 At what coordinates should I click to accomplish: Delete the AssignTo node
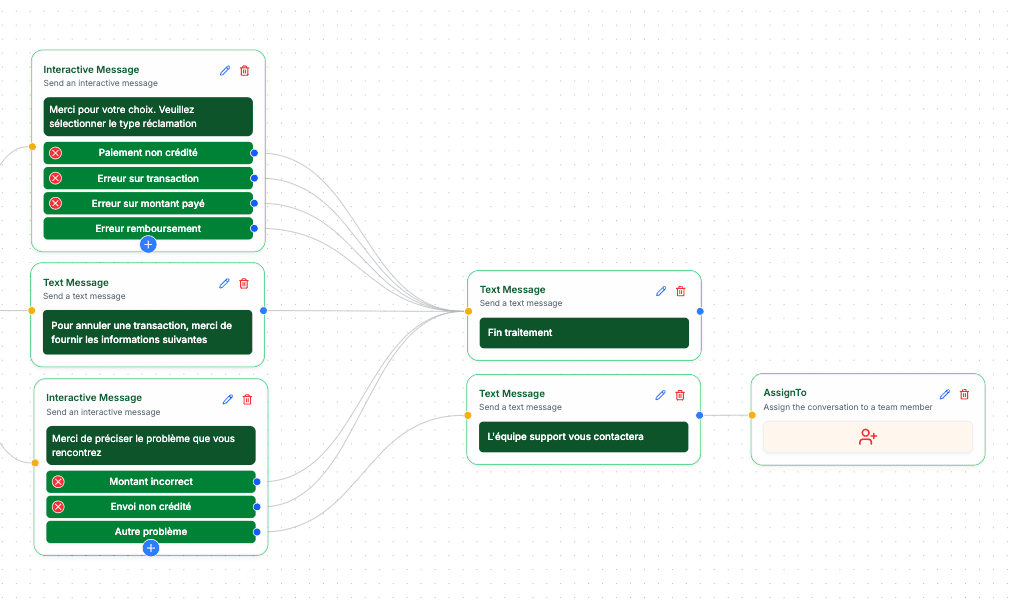click(965, 395)
